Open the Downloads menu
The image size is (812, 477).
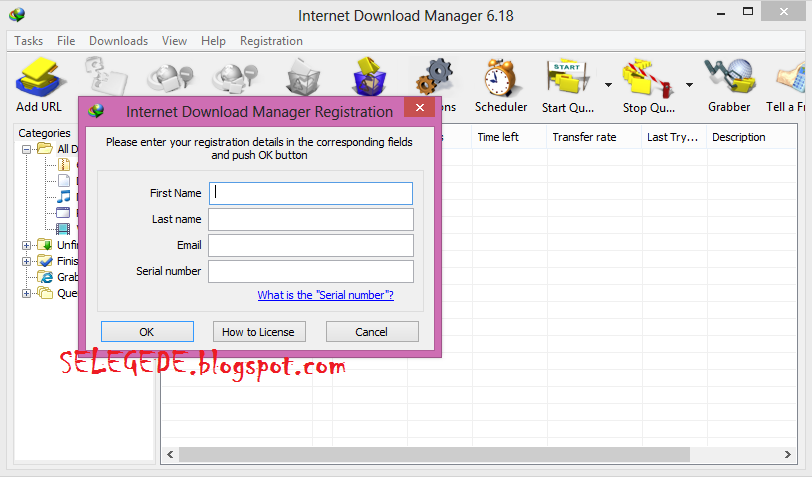[x=118, y=41]
